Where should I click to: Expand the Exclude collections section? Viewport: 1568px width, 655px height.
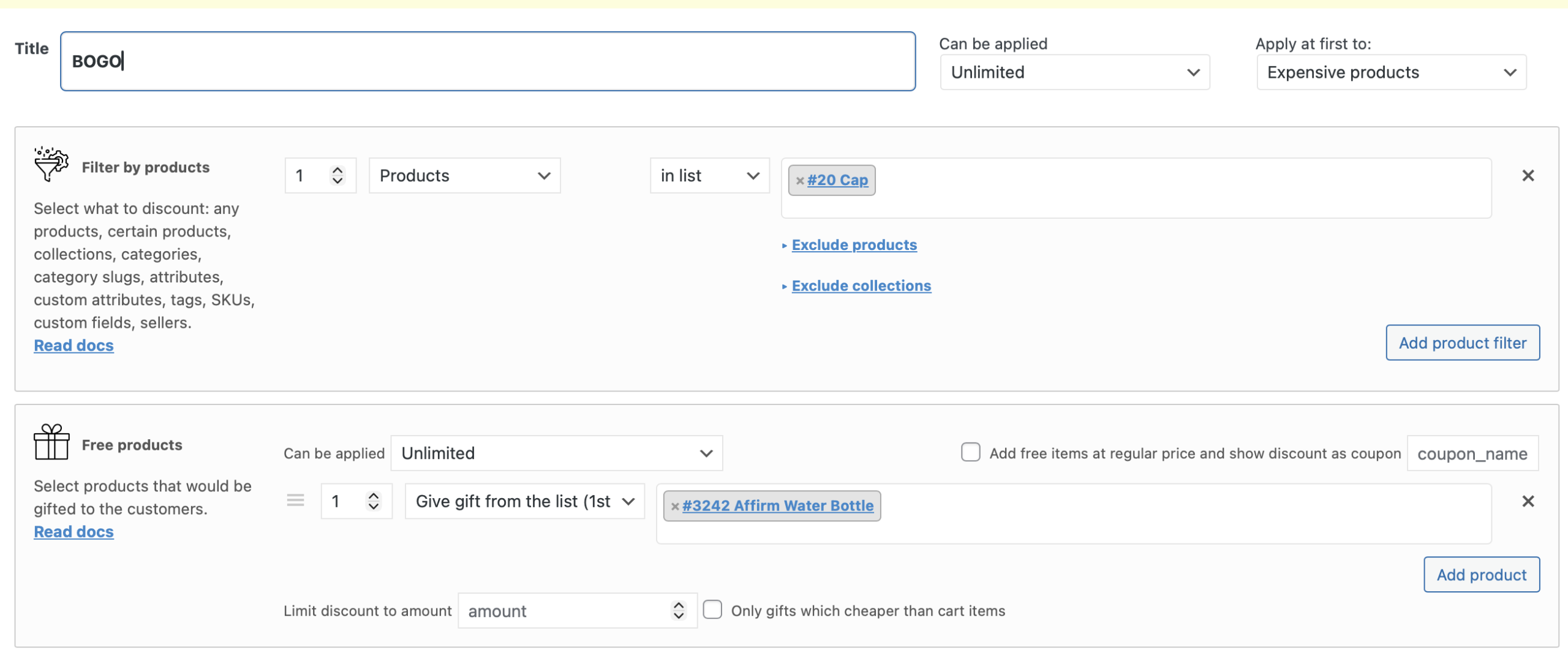(861, 286)
